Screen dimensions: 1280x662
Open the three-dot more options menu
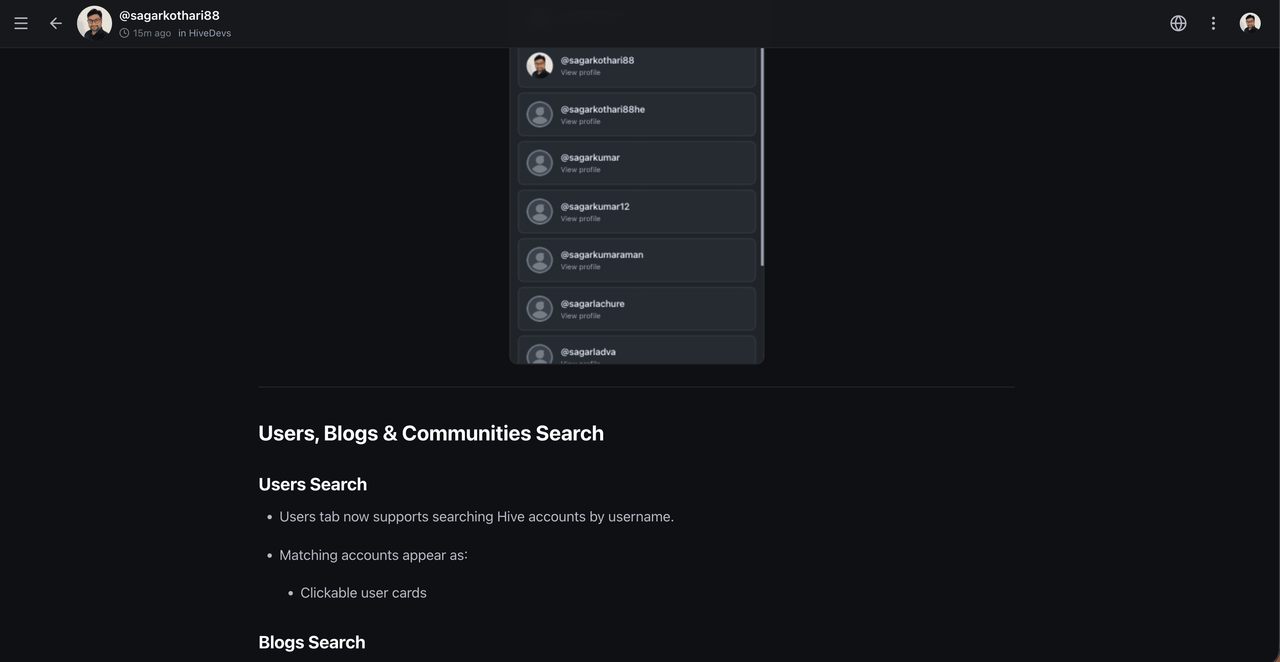tap(1213, 23)
